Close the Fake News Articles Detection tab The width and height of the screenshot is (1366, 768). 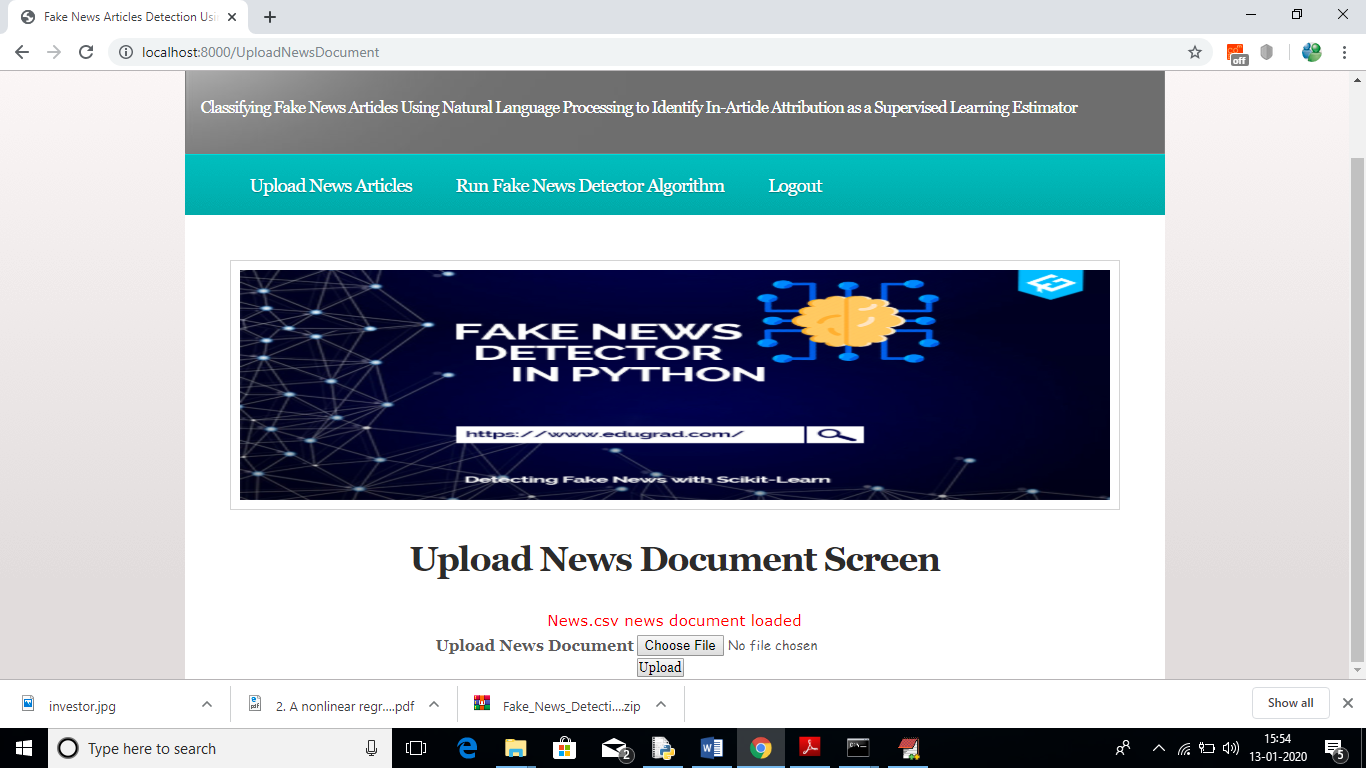click(232, 17)
